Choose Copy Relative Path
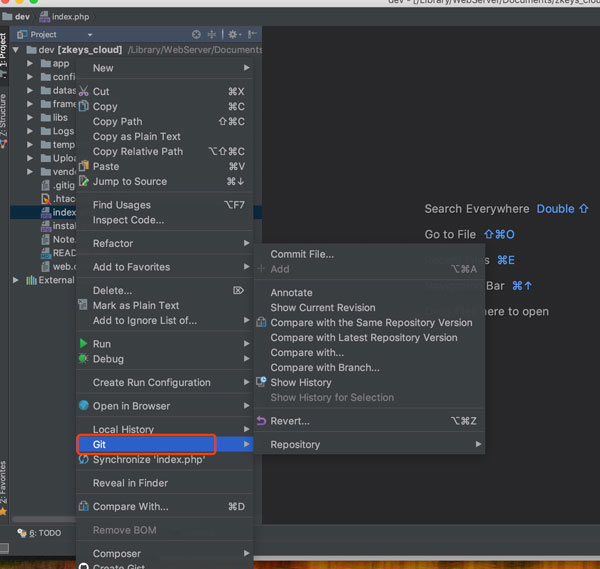 [x=165, y=151]
